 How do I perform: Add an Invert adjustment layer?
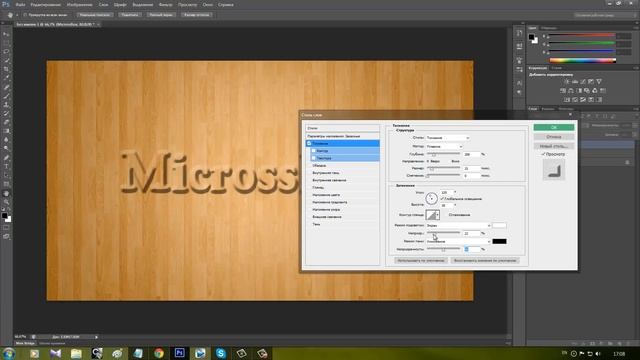tap(567, 100)
